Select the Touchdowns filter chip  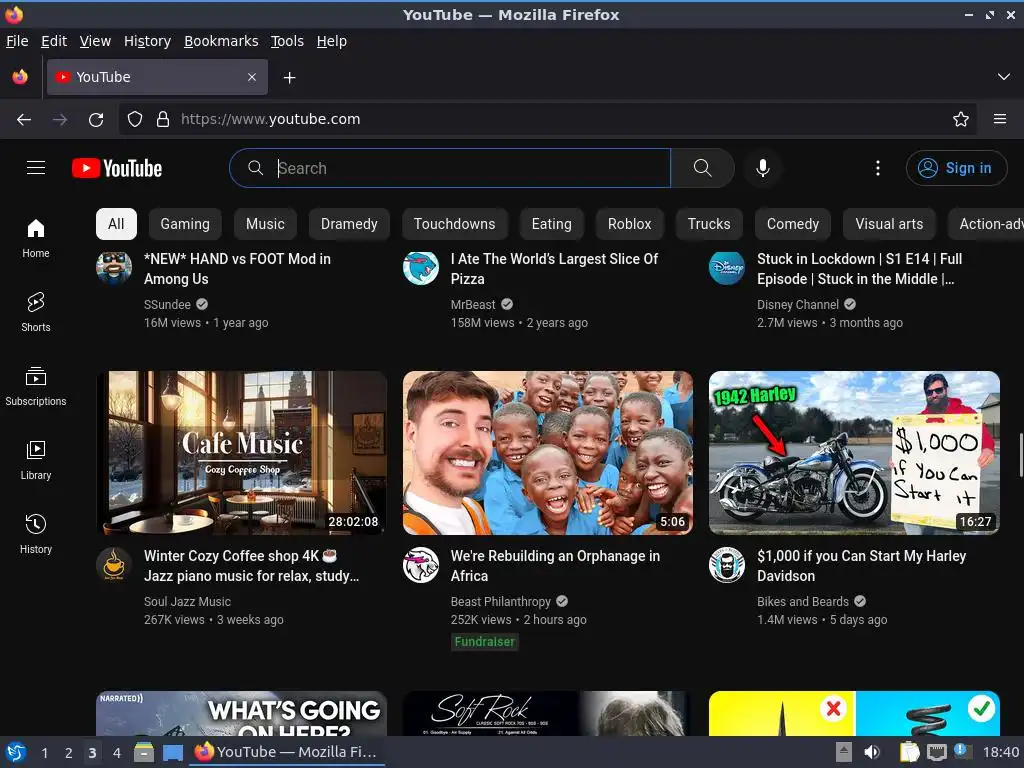pos(455,224)
